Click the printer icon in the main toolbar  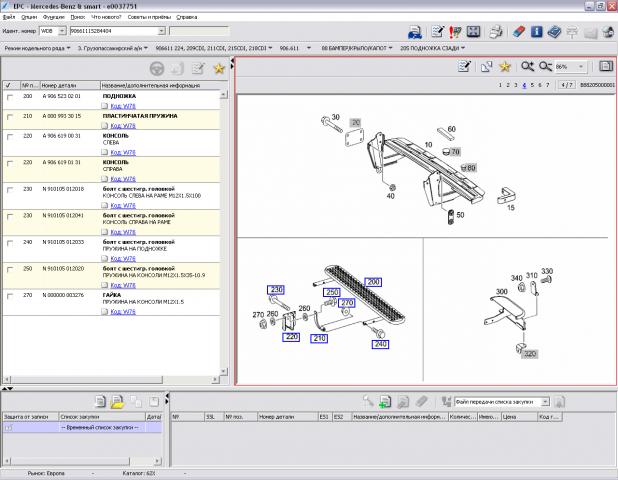tap(496, 32)
